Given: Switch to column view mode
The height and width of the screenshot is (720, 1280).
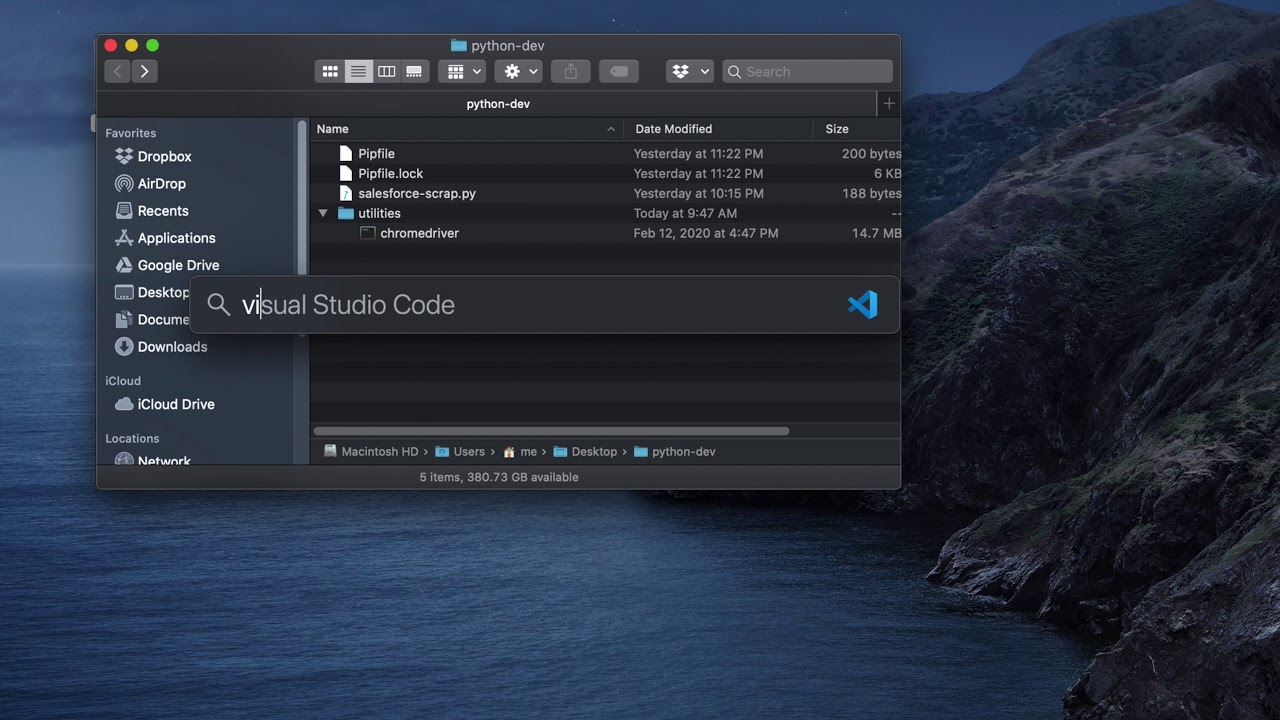Looking at the screenshot, I should coord(386,71).
